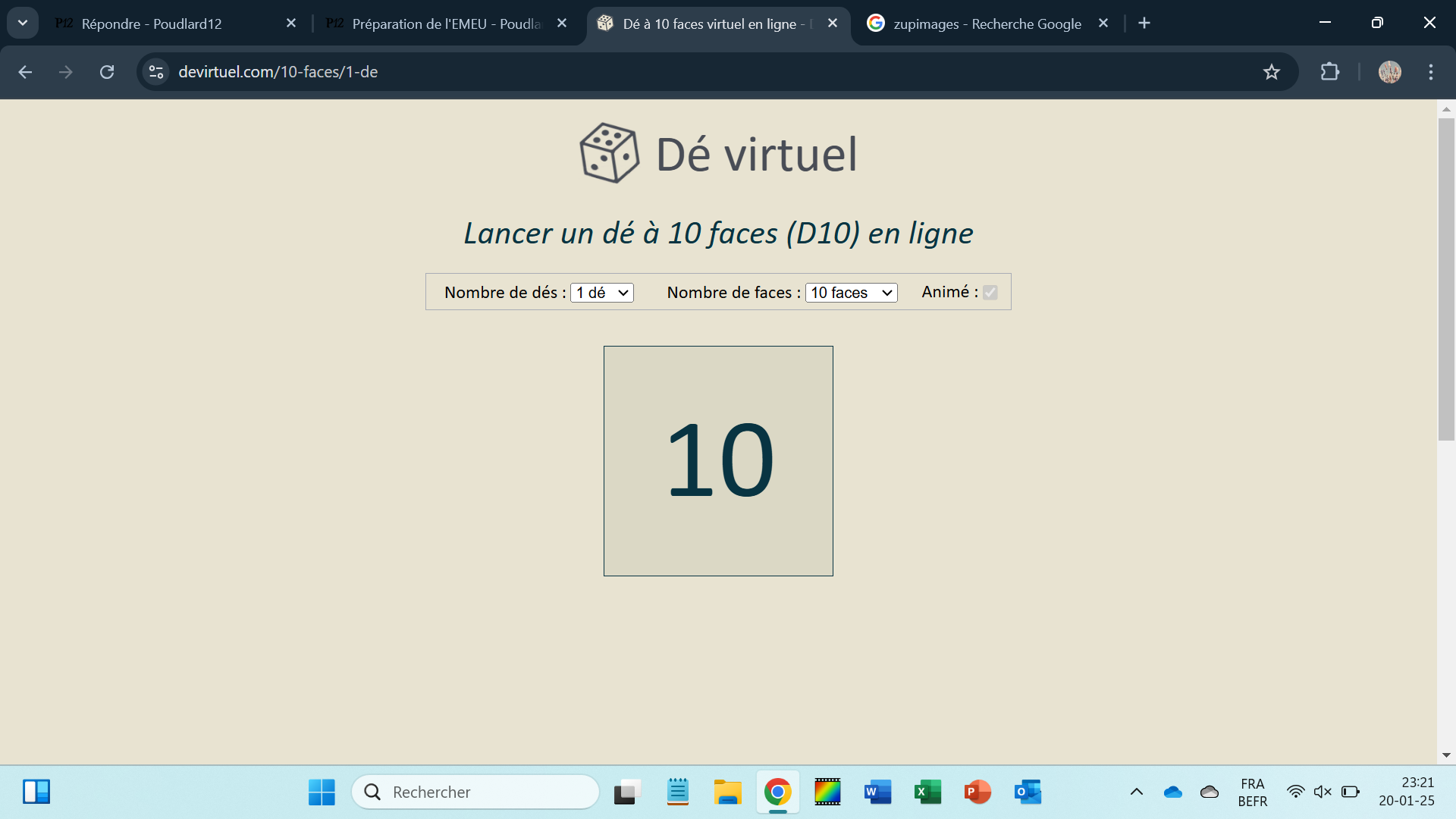Image resolution: width=1456 pixels, height=819 pixels.
Task: Open PowerPoint from the taskbar
Action: pos(977,792)
